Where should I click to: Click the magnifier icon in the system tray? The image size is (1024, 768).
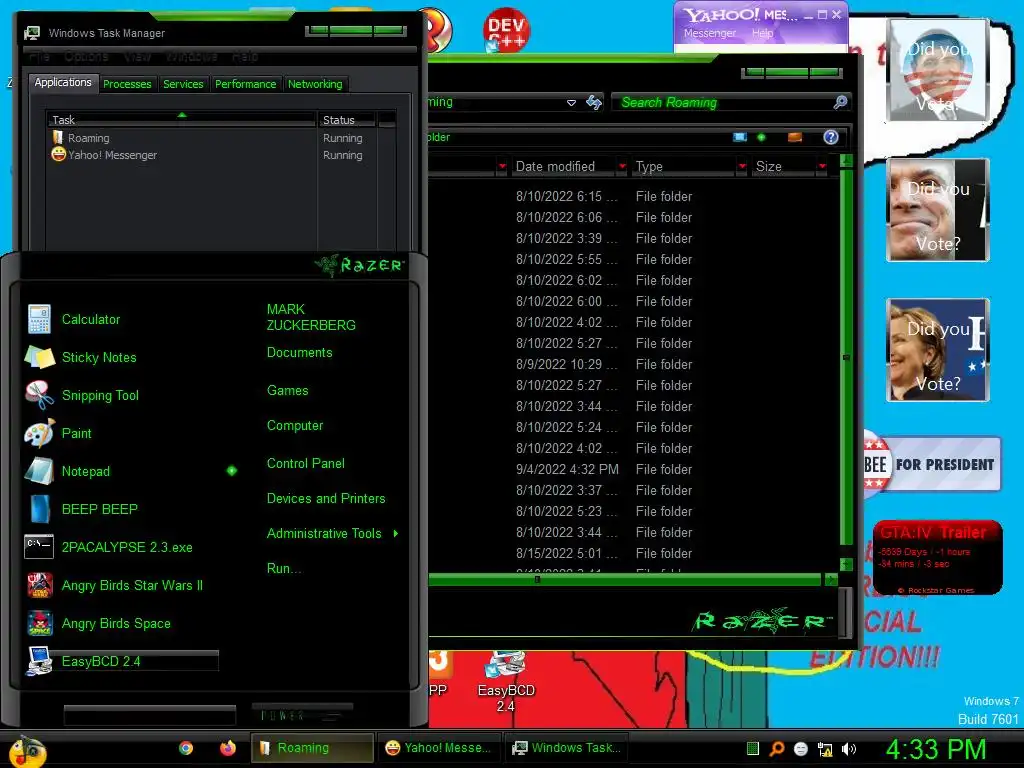click(x=776, y=749)
